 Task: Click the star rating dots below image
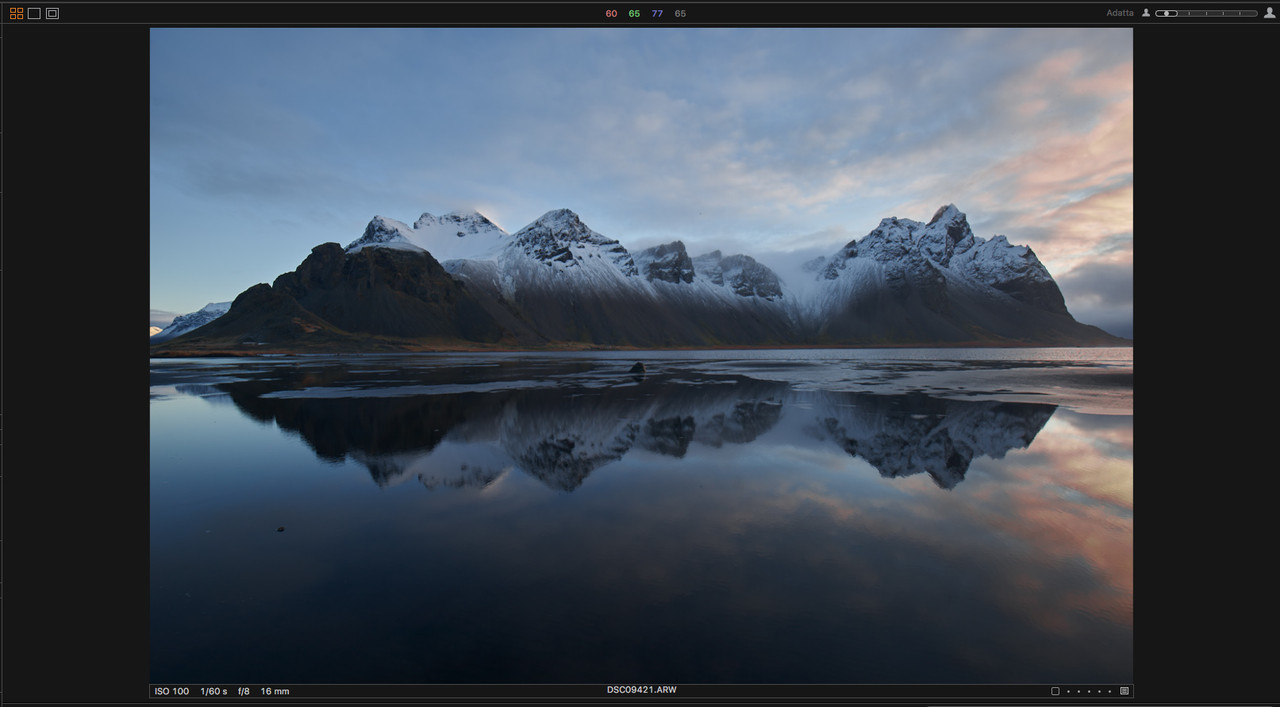(x=1089, y=691)
